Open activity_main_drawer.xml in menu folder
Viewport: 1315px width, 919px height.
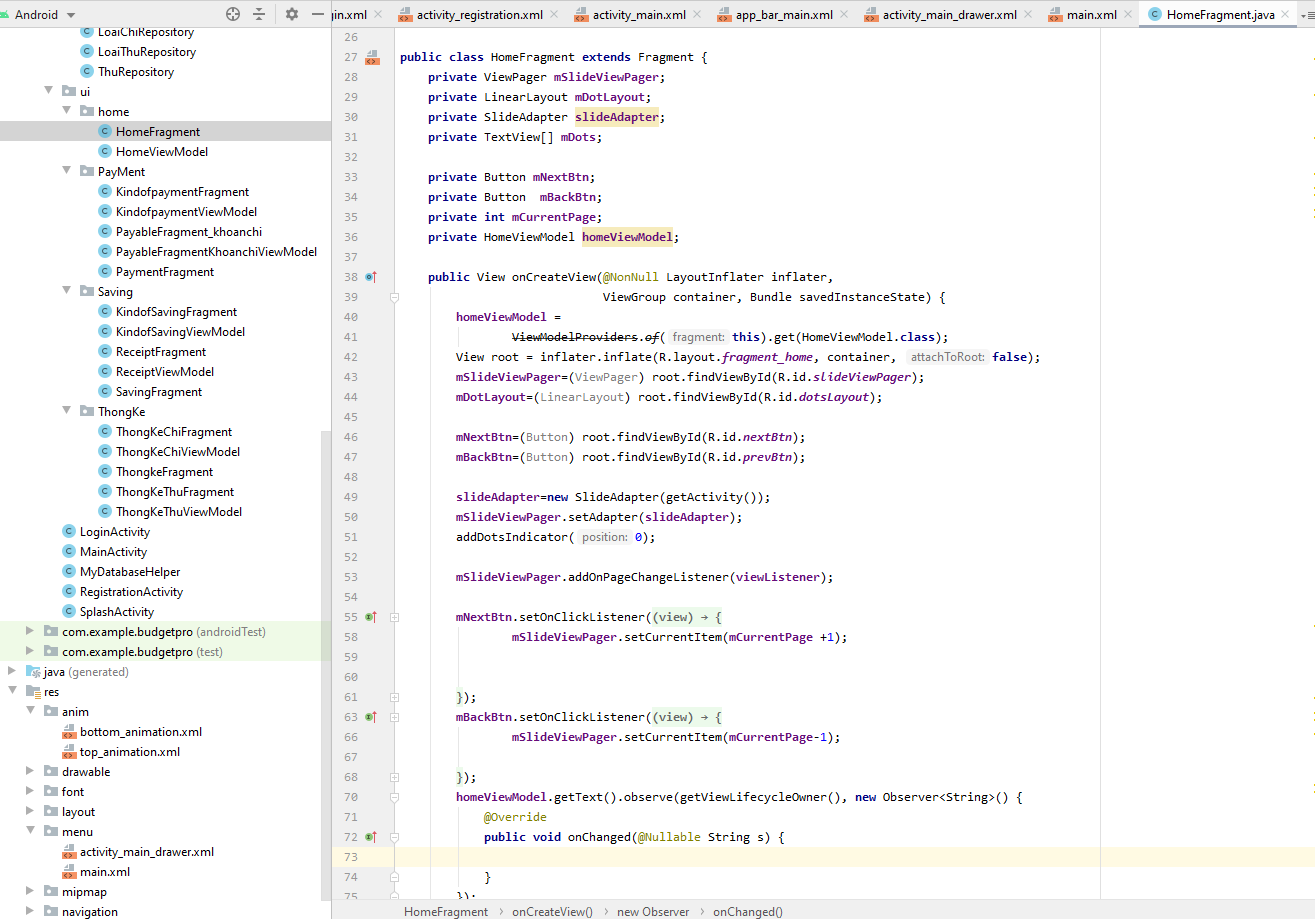147,851
